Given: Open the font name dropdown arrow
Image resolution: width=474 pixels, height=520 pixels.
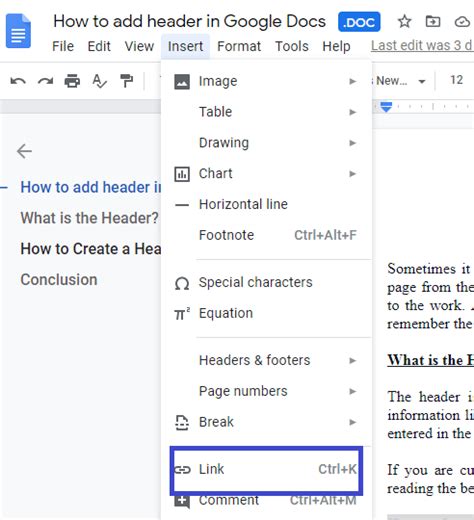Looking at the screenshot, I should pyautogui.click(x=422, y=81).
